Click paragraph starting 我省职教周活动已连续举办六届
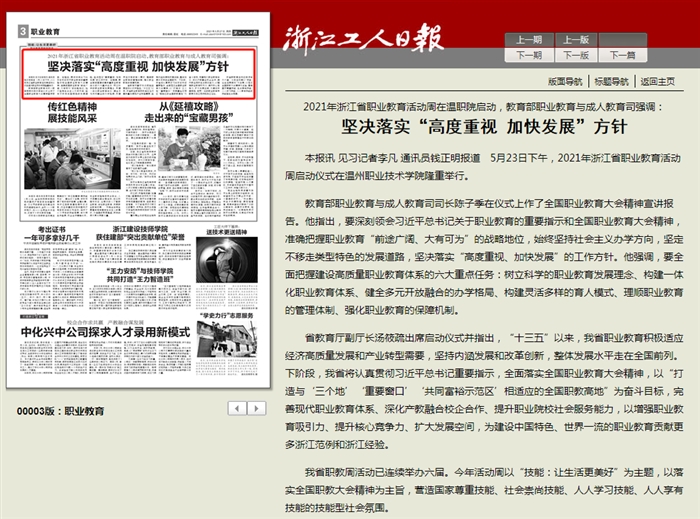This screenshot has width=700, height=519. pos(484,490)
